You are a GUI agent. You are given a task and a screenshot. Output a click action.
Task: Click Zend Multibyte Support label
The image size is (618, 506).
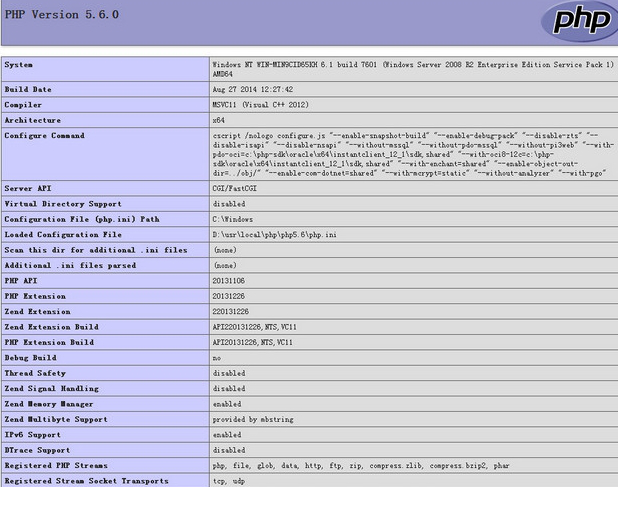[56, 419]
